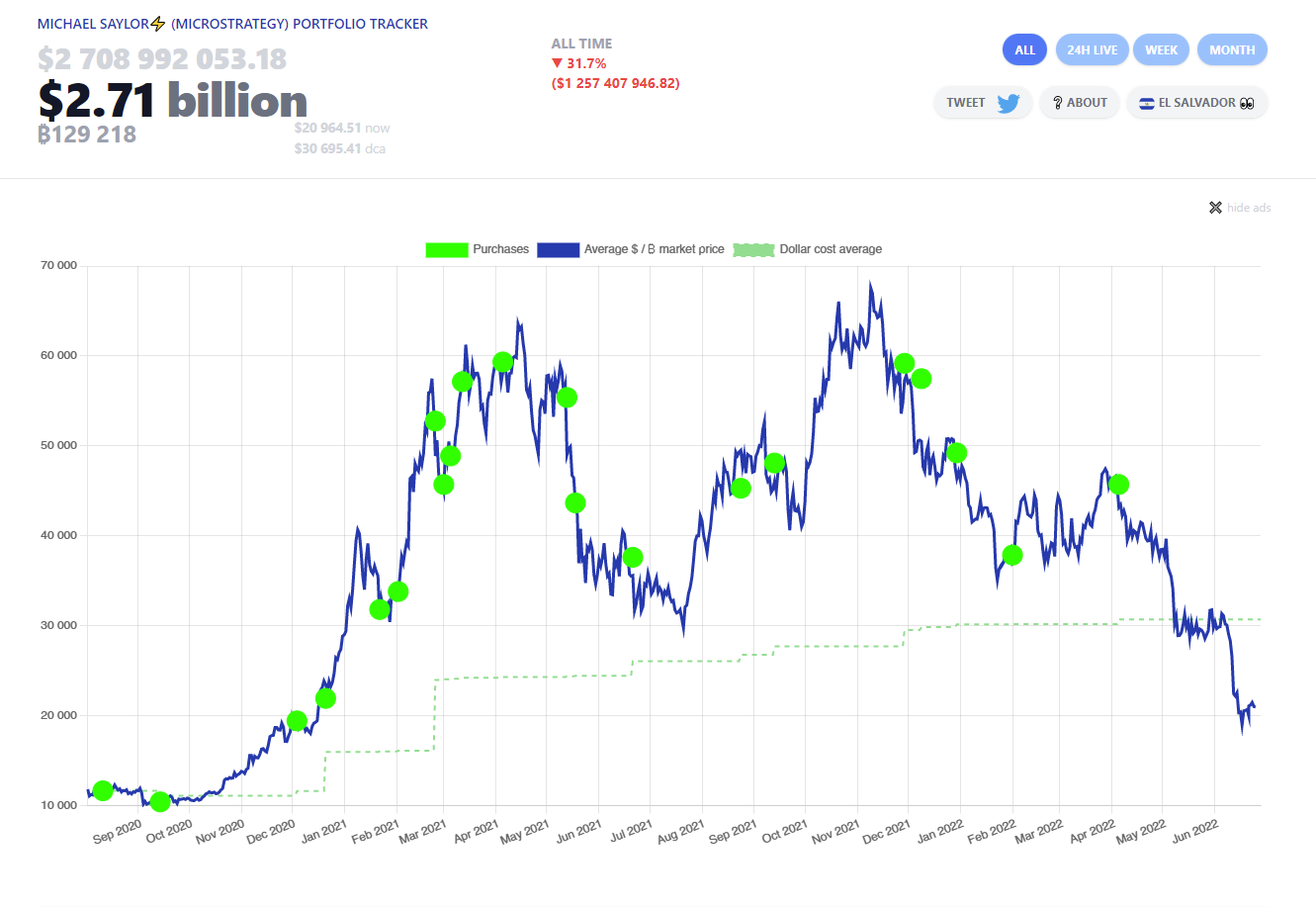Click the purchase marker near 52 500 in Feb 2021
1316x907 pixels.
point(435,421)
